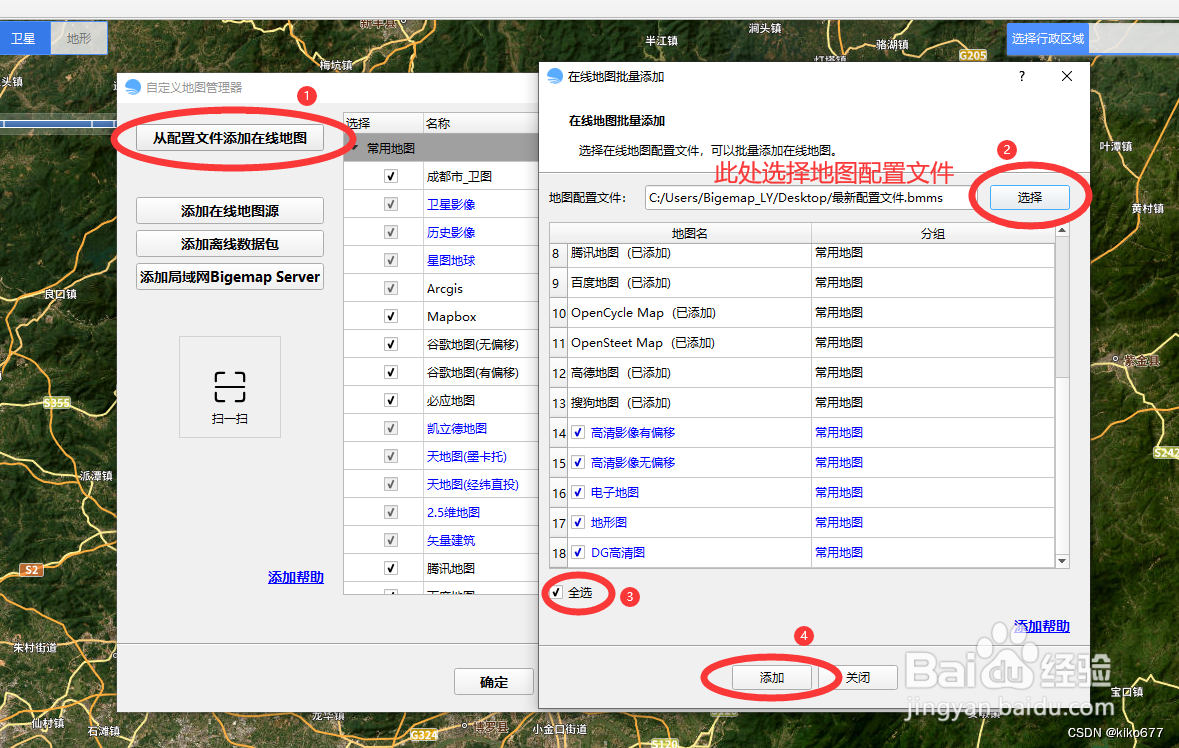Switch to the 卫星 map tab
The image size is (1179, 748).
tap(24, 37)
